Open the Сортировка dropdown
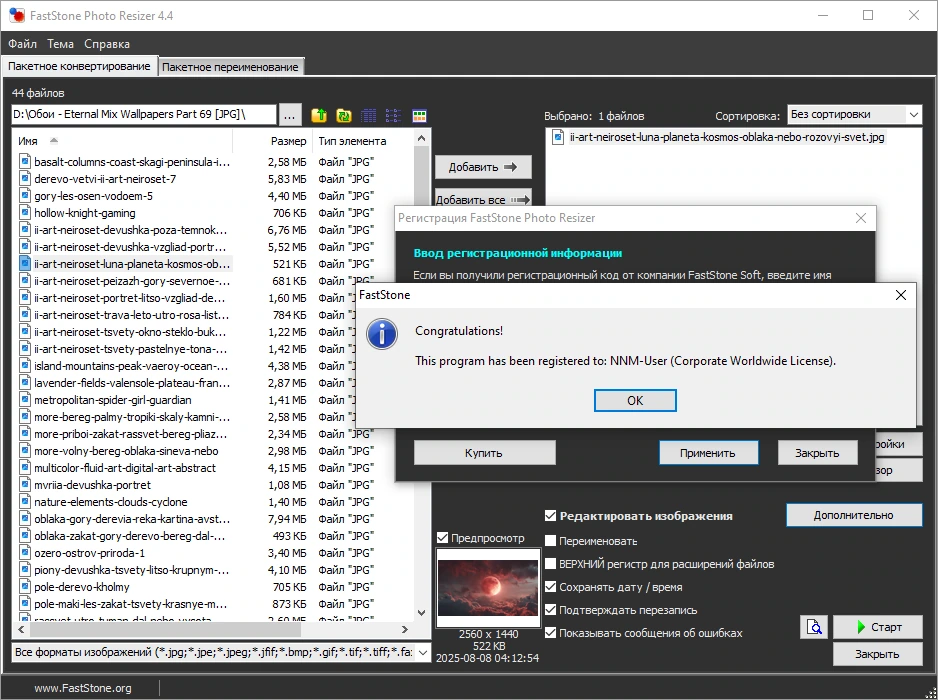 tap(854, 114)
